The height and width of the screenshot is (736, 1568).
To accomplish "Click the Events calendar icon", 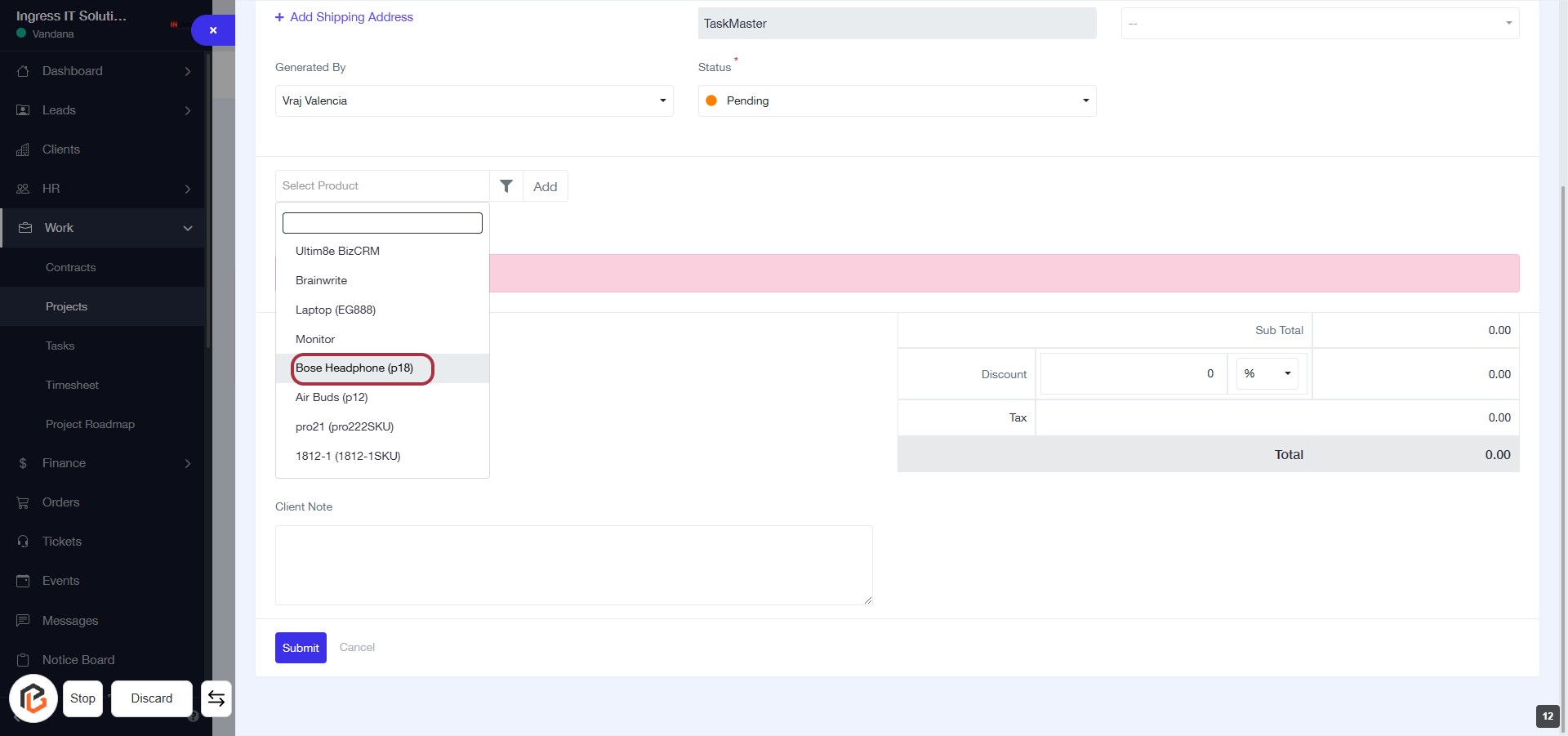I will tap(23, 581).
